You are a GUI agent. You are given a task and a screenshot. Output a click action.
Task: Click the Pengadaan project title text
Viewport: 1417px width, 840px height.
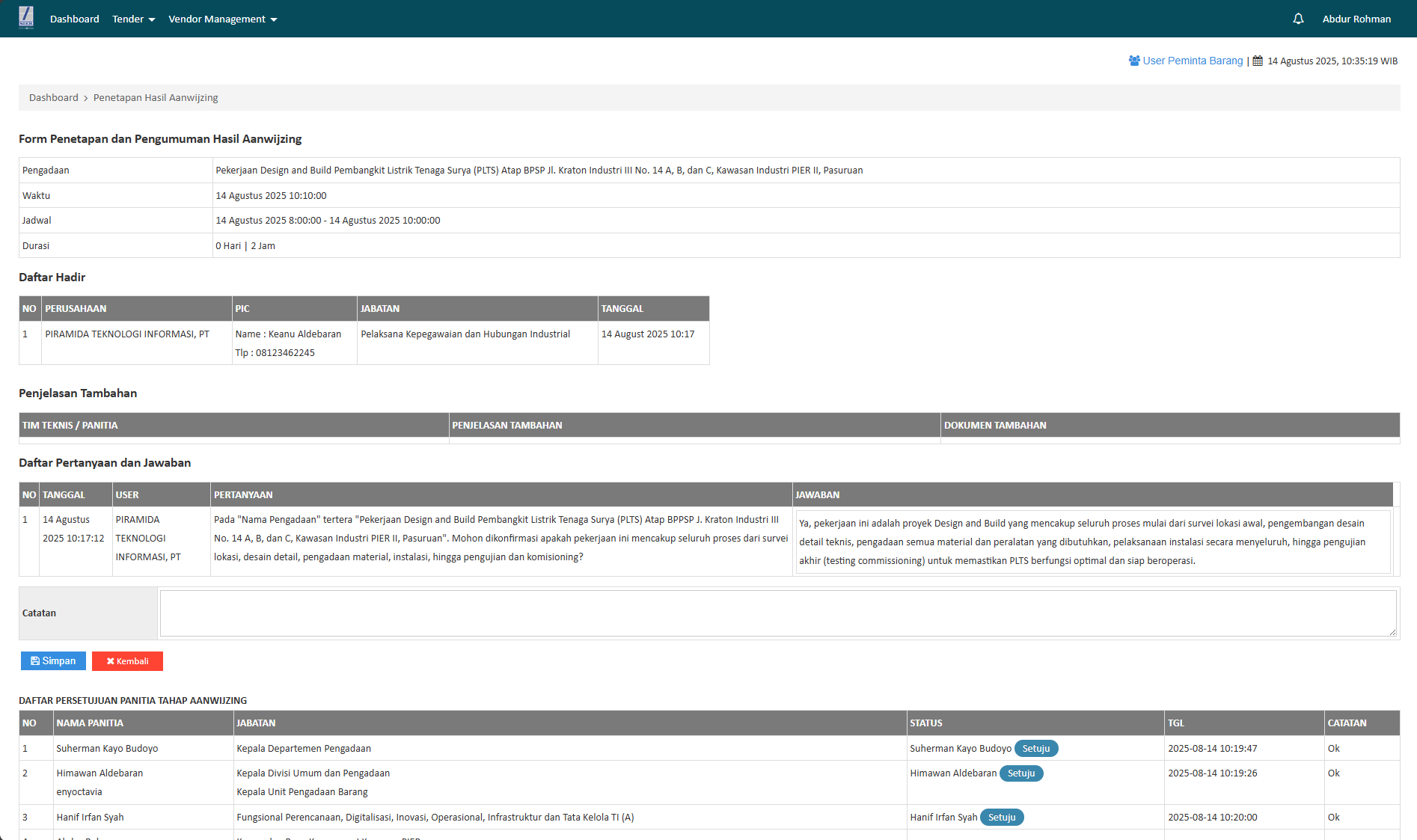[x=539, y=171]
